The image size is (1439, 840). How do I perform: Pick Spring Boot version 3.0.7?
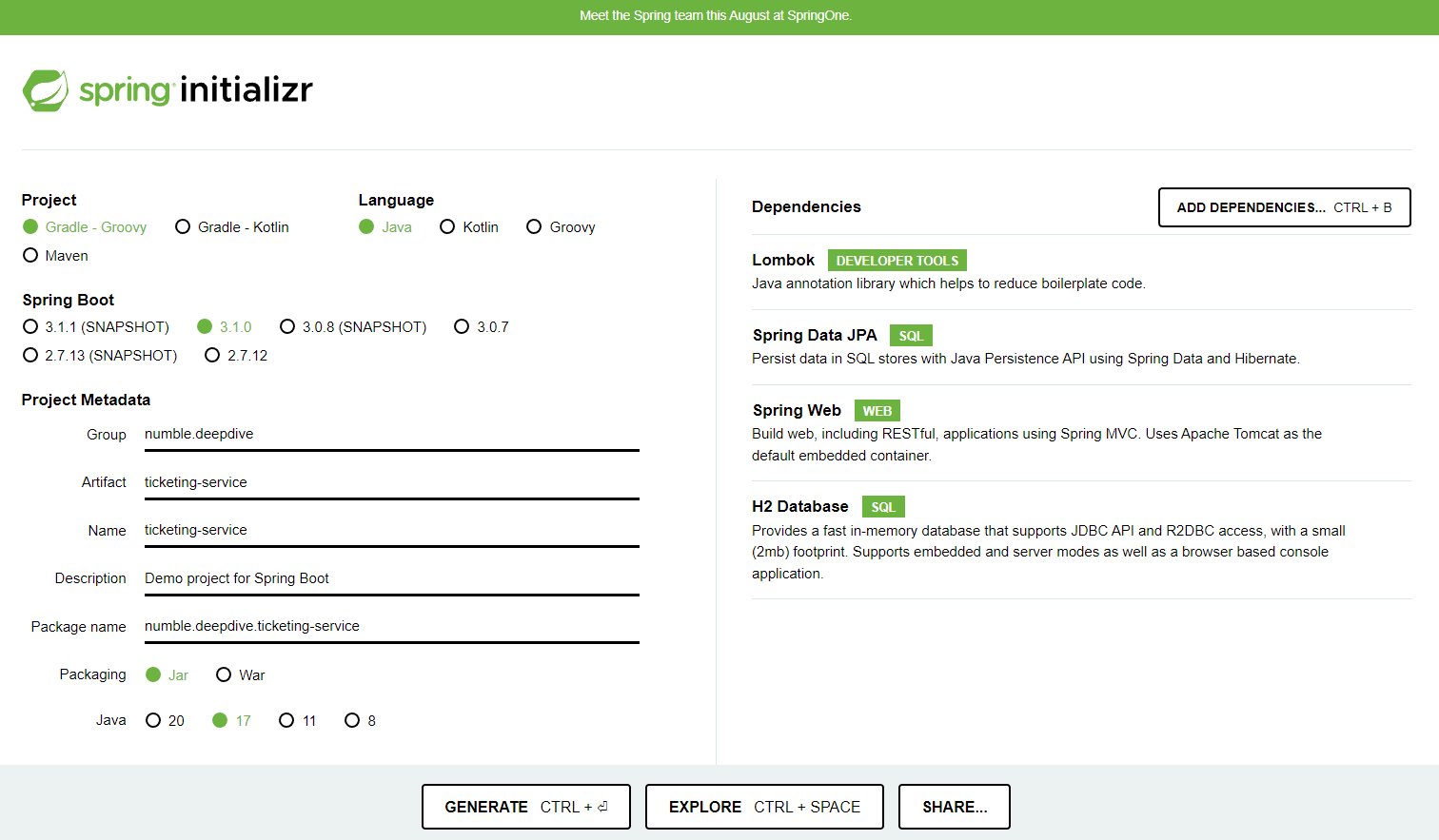pyautogui.click(x=482, y=326)
